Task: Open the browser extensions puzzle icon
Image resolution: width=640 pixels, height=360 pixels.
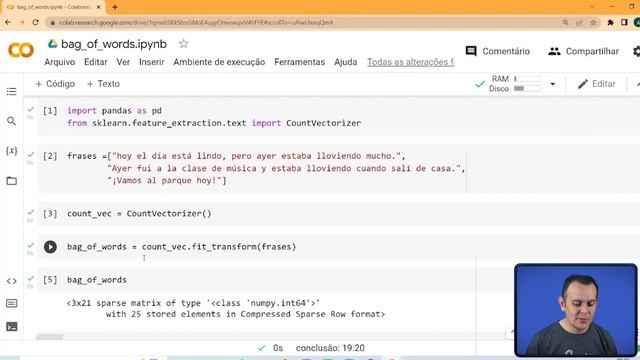Action: [x=611, y=22]
